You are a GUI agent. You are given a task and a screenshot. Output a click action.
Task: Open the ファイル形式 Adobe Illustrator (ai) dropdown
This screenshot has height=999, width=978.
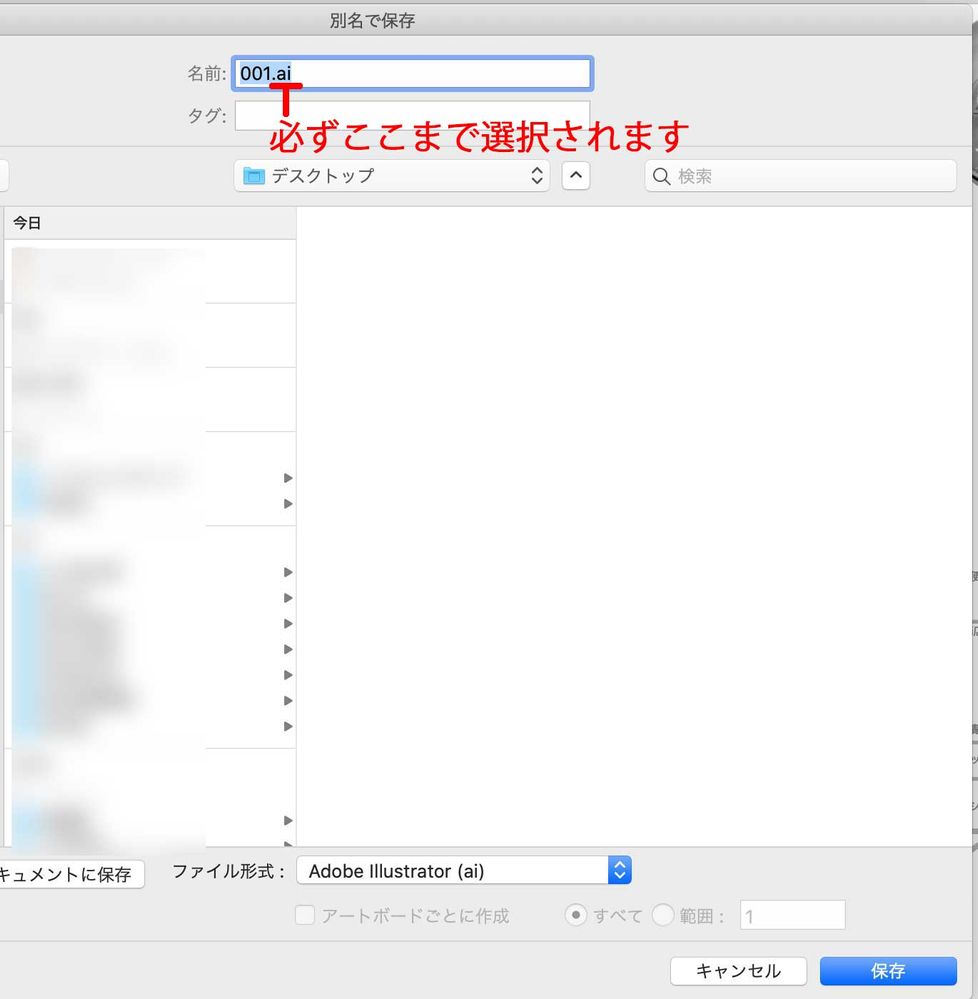[464, 870]
